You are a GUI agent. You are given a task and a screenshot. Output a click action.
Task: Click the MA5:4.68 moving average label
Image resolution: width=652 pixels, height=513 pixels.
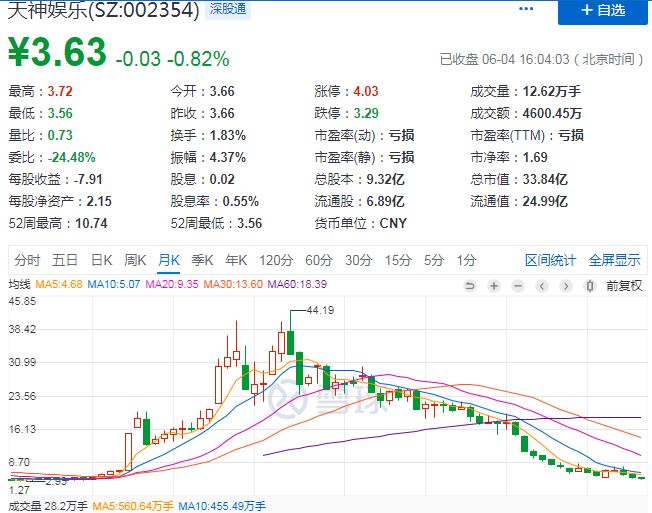click(59, 284)
